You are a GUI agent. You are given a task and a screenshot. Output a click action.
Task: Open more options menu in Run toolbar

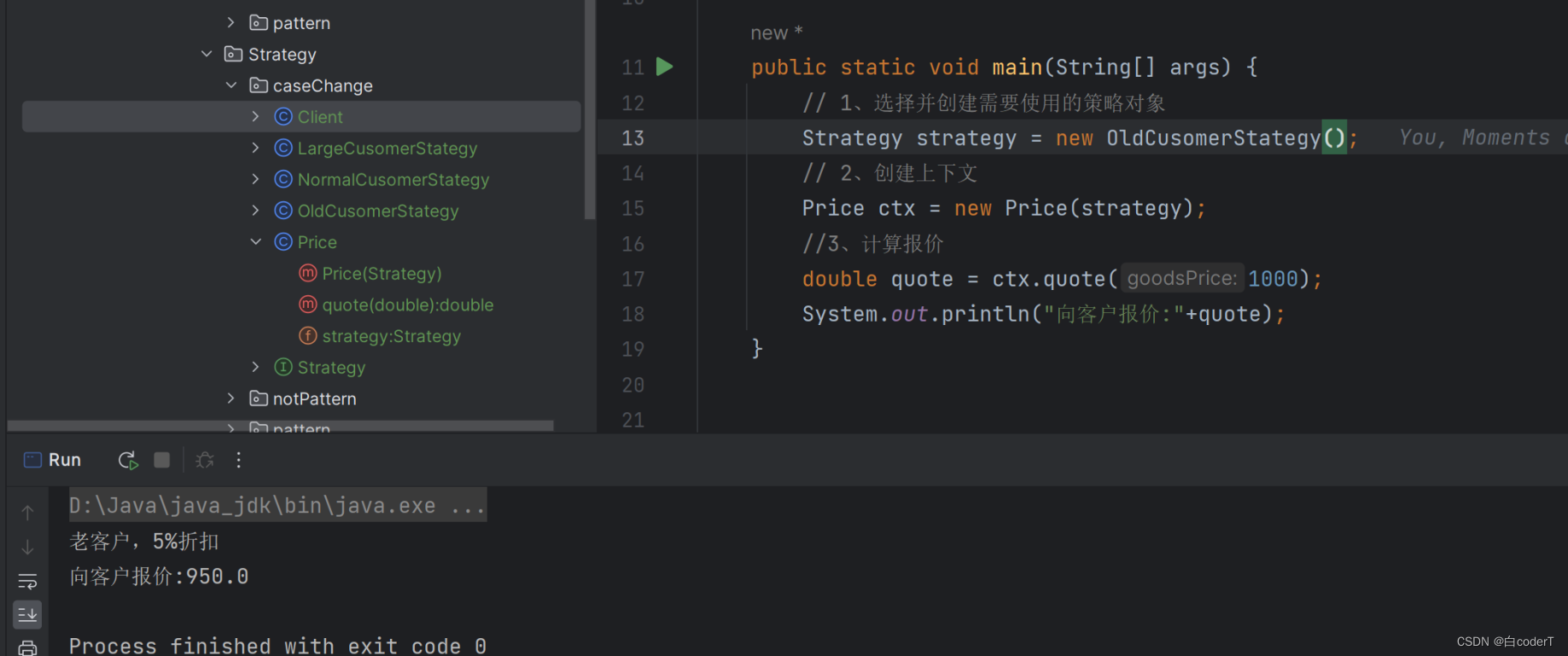click(239, 461)
